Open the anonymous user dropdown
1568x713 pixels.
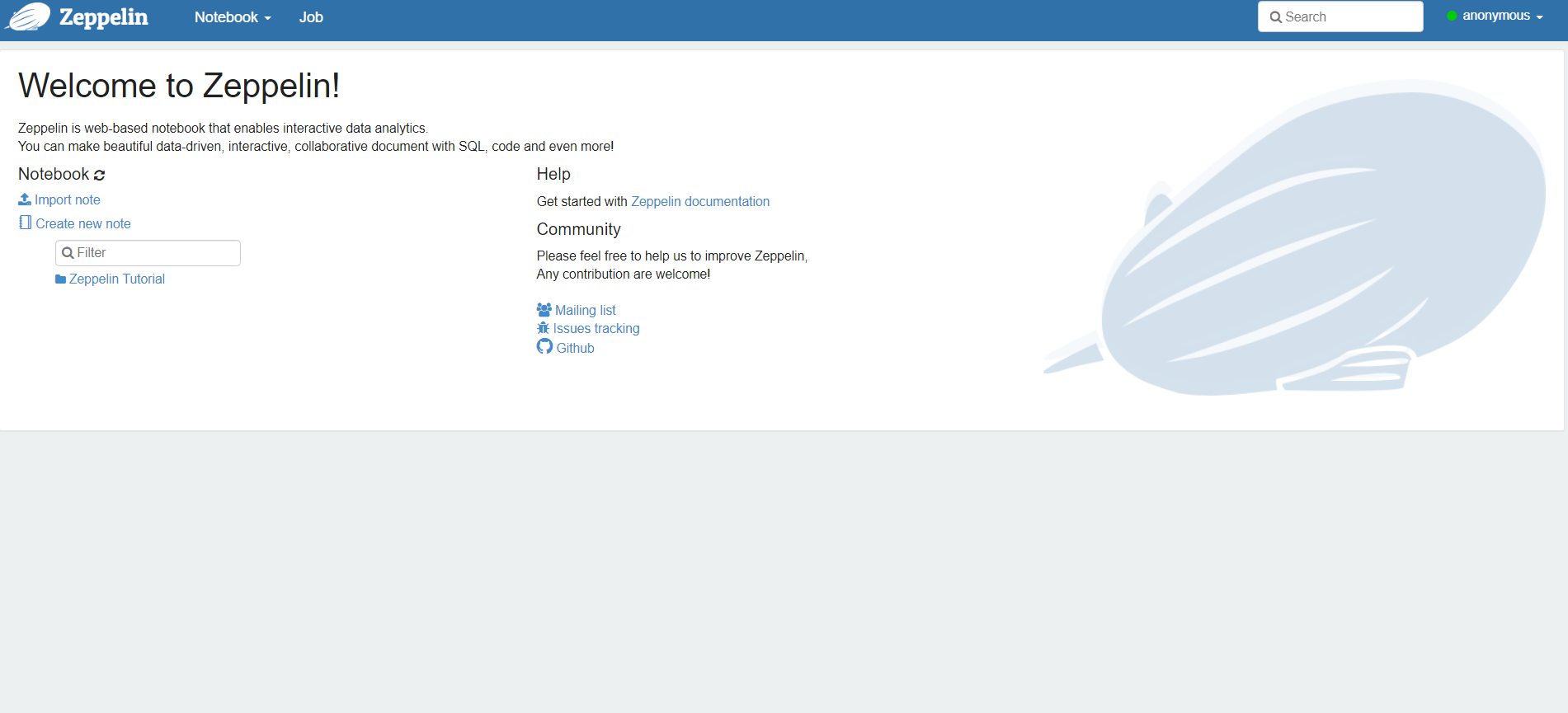pyautogui.click(x=1503, y=16)
